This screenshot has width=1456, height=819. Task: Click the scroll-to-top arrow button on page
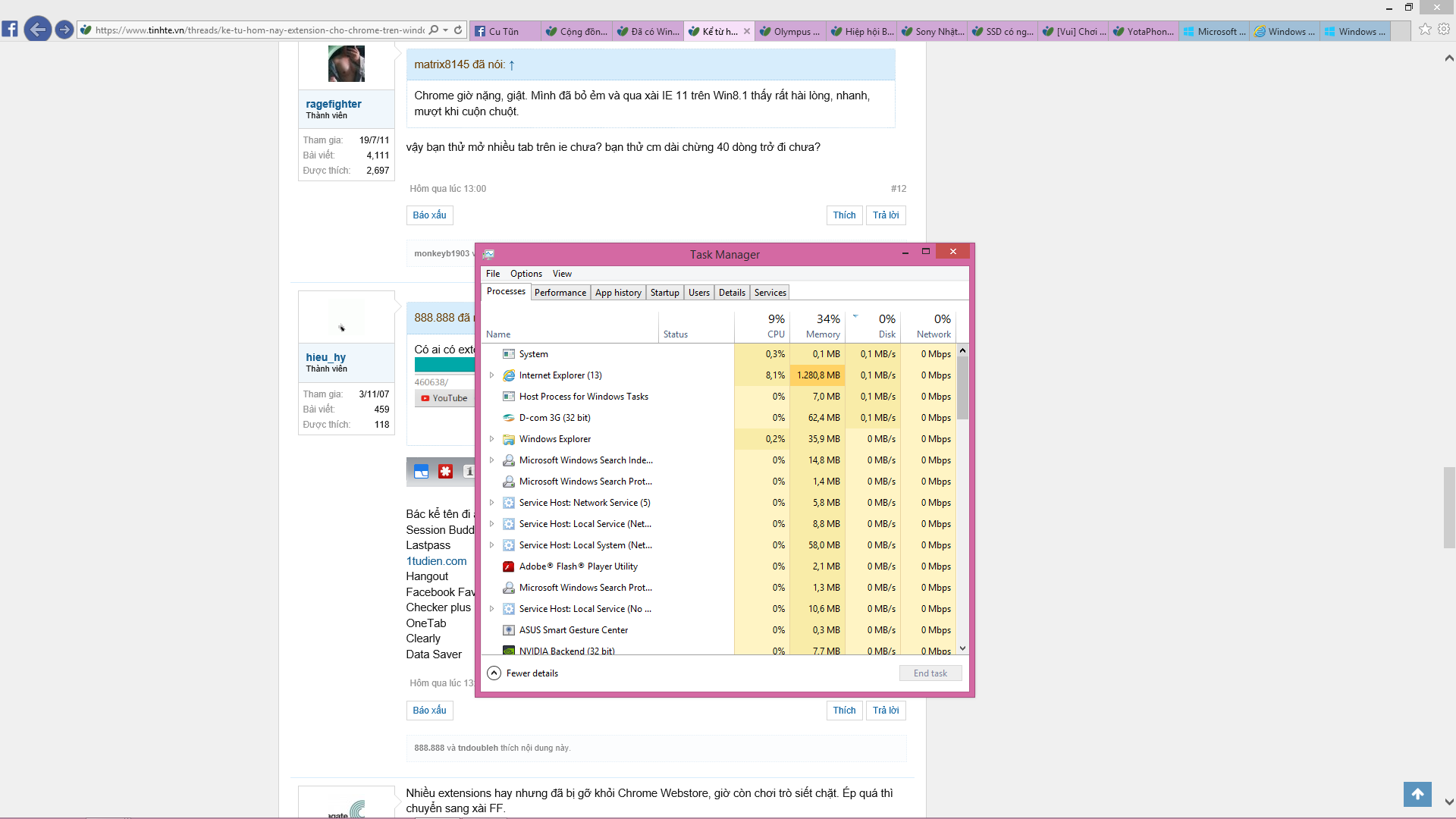point(1417,794)
